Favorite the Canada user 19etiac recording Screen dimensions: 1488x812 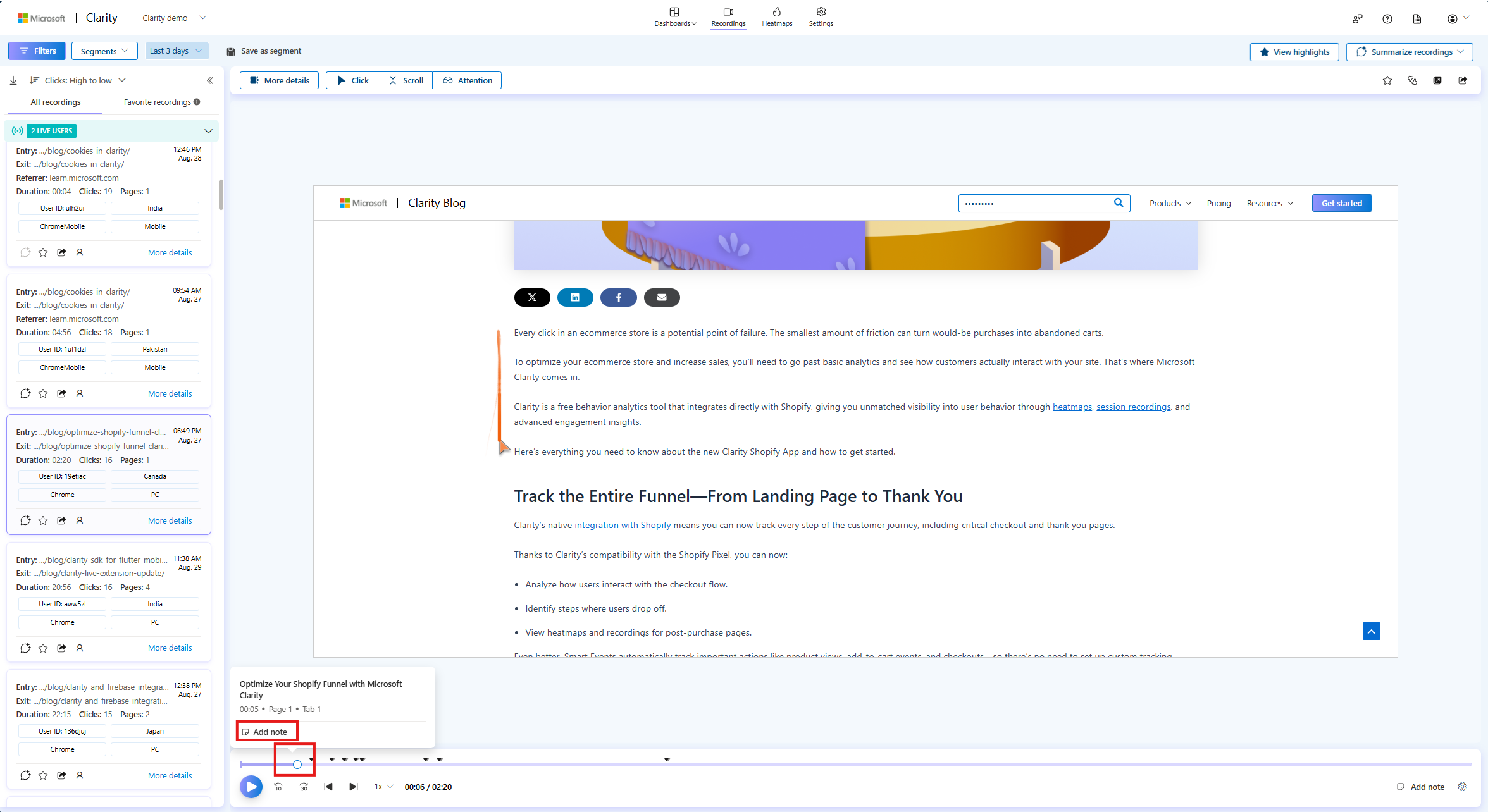(x=43, y=520)
